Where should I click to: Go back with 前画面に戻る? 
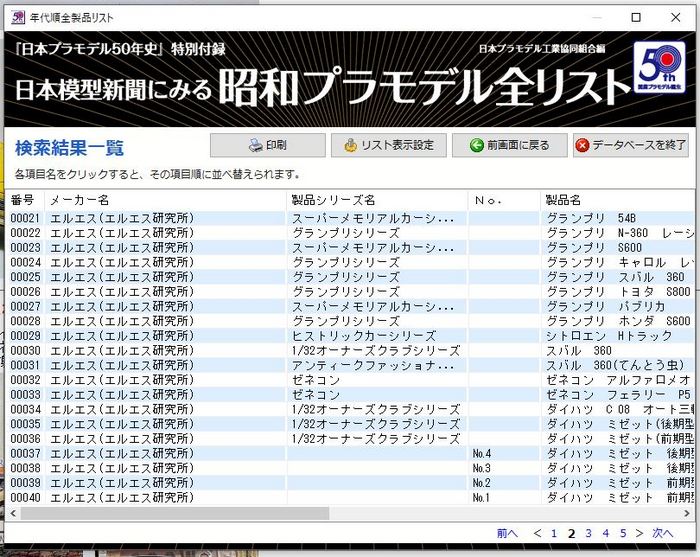[x=509, y=145]
